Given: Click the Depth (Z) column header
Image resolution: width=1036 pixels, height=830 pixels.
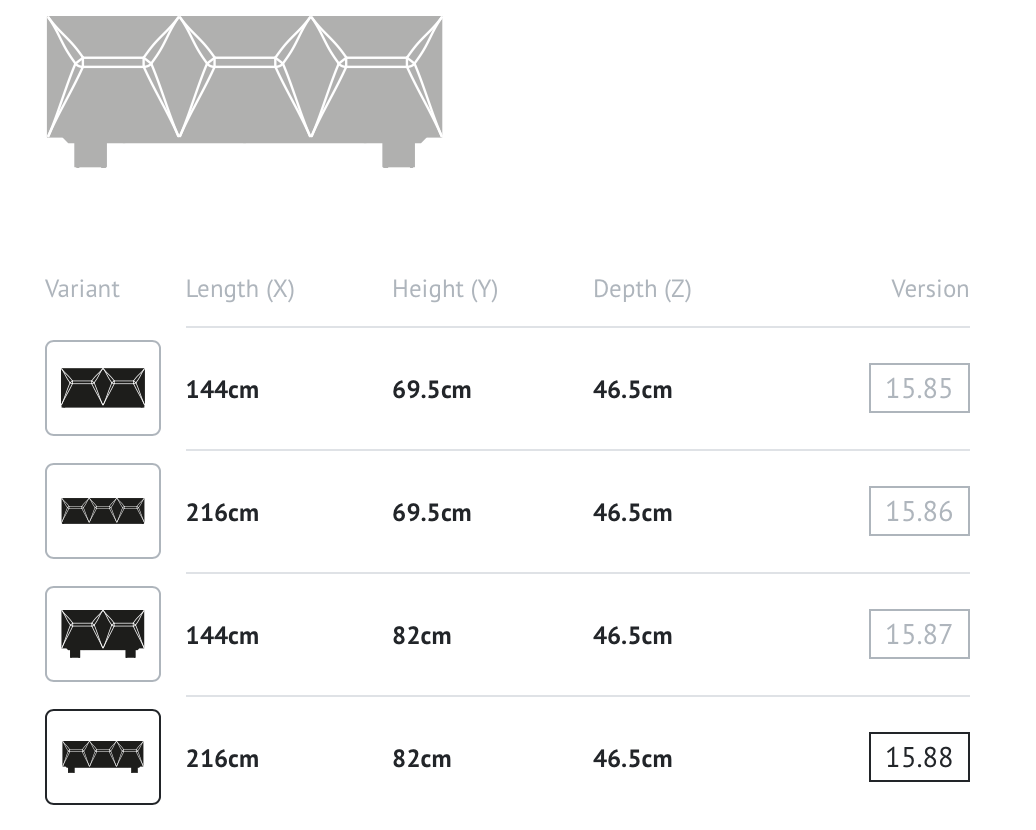Looking at the screenshot, I should pos(642,289).
